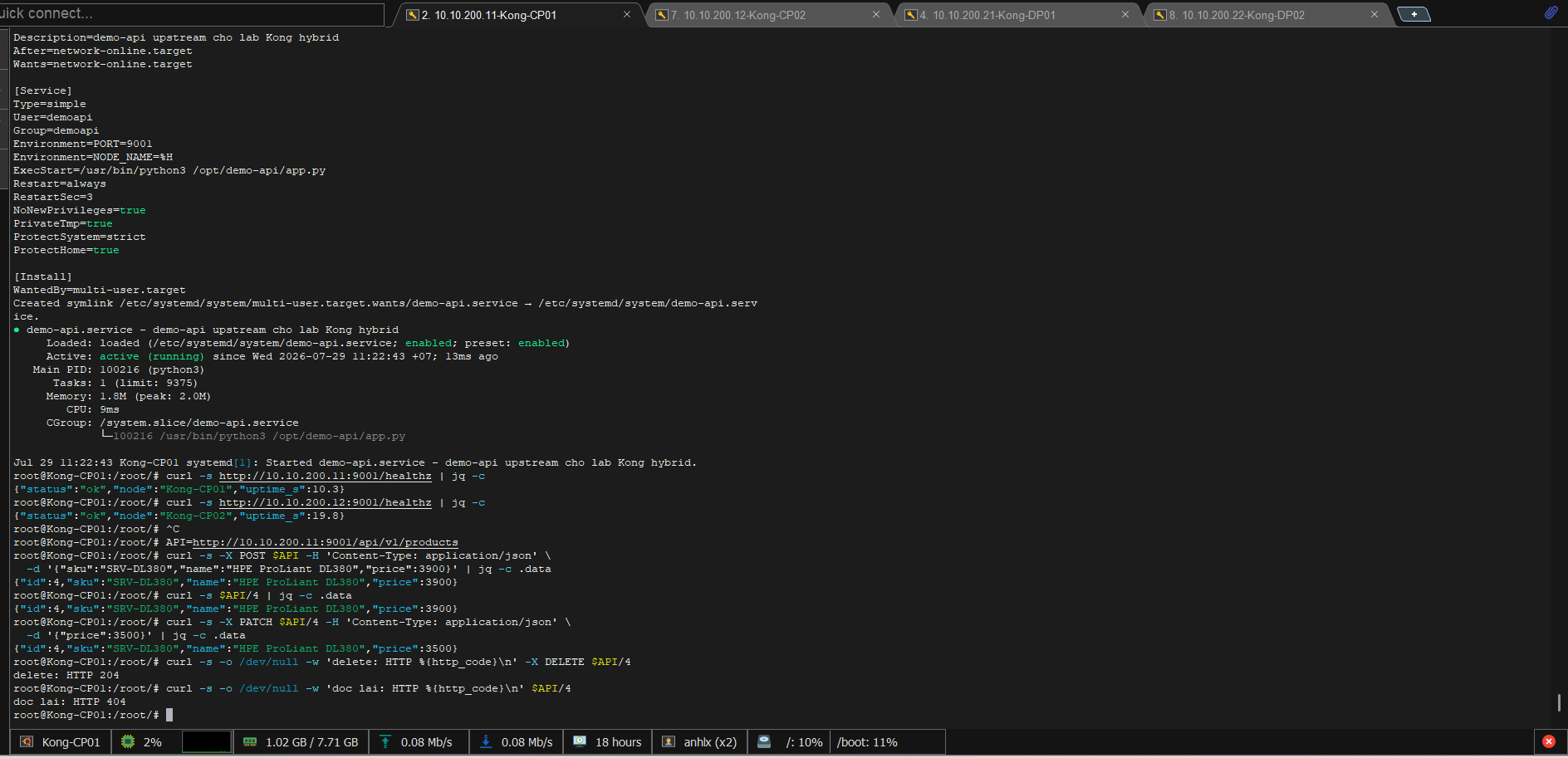Click the anhlx (x2) users entry

coord(710,742)
